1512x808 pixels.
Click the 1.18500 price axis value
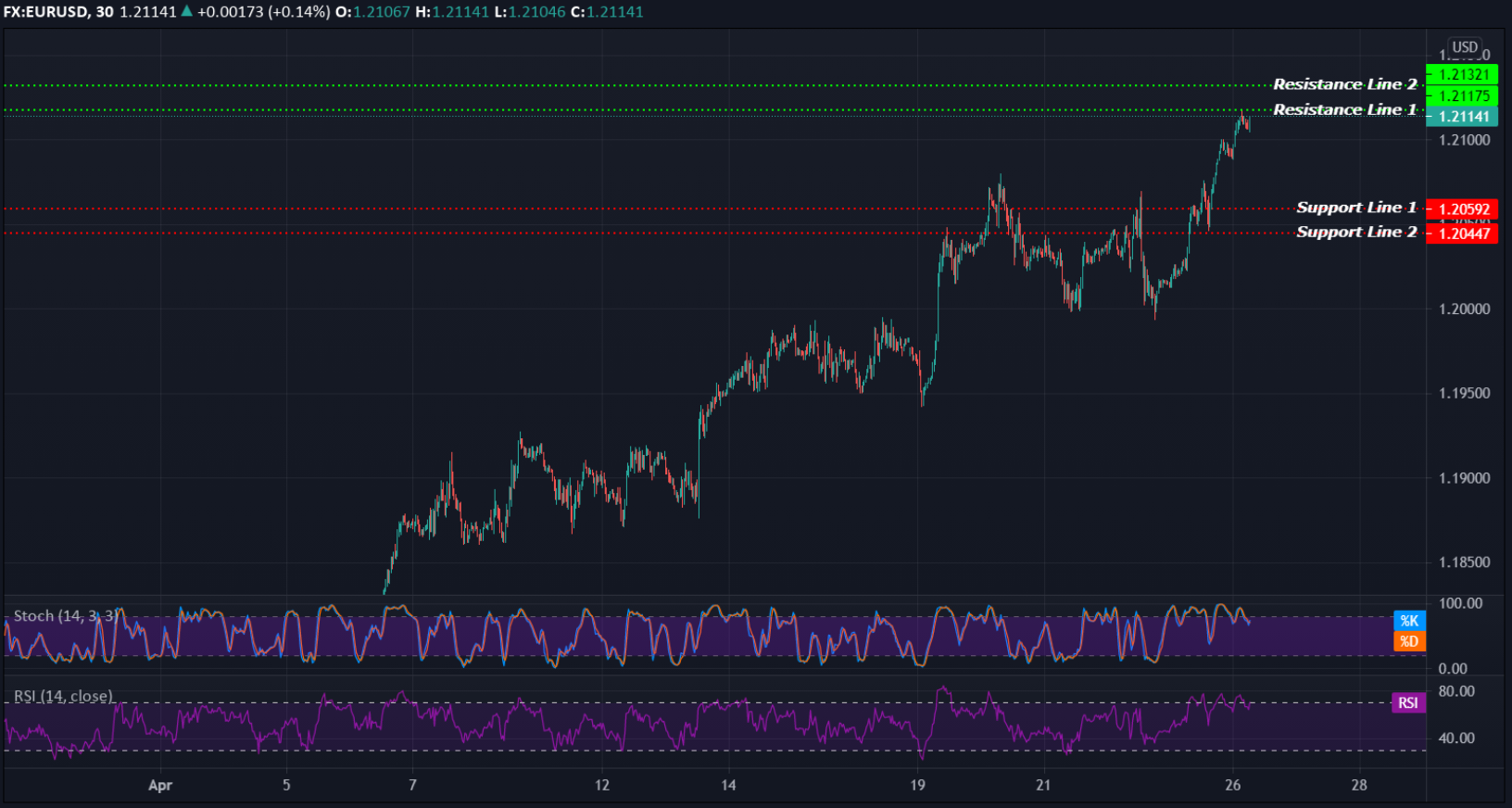tap(1465, 562)
